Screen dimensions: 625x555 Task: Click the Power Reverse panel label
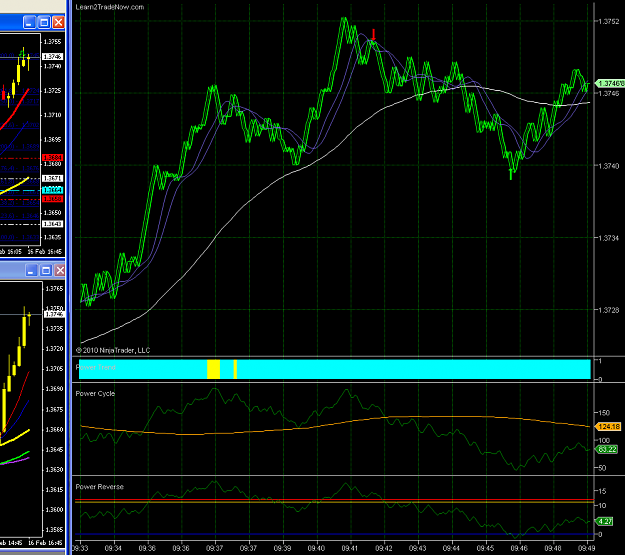pyautogui.click(x=100, y=487)
